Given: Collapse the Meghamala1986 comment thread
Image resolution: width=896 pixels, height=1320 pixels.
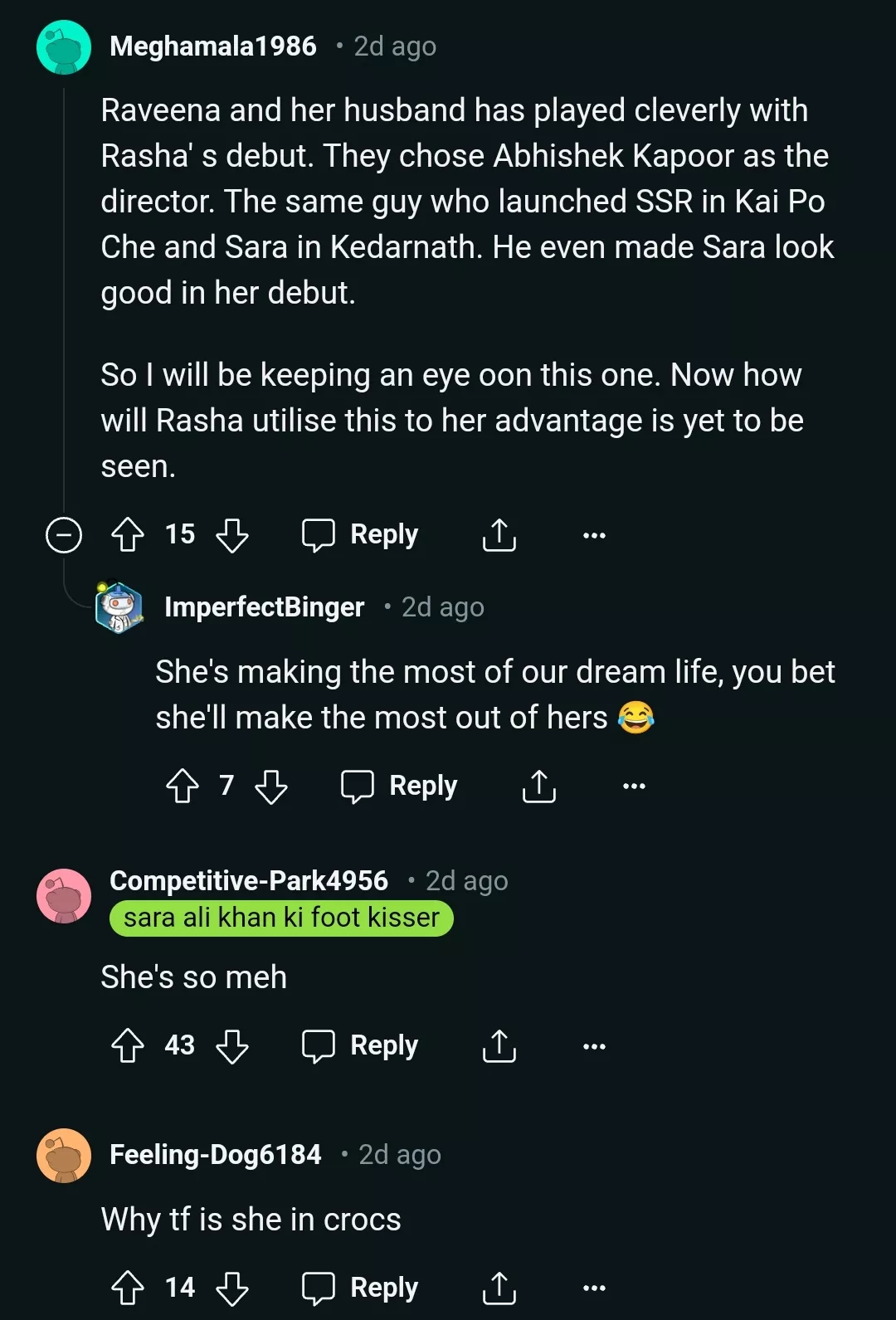Looking at the screenshot, I should coord(64,535).
